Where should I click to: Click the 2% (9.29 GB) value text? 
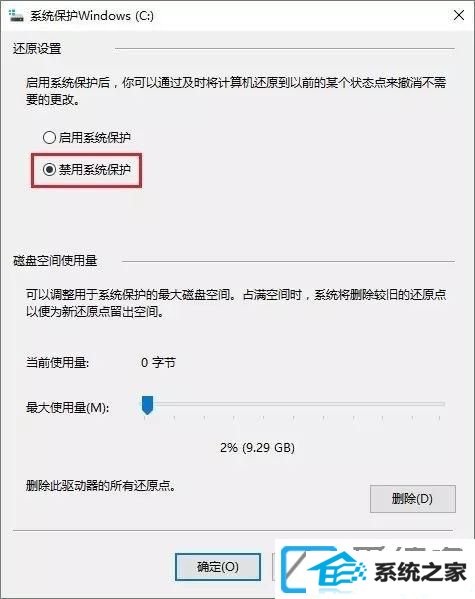click(257, 447)
